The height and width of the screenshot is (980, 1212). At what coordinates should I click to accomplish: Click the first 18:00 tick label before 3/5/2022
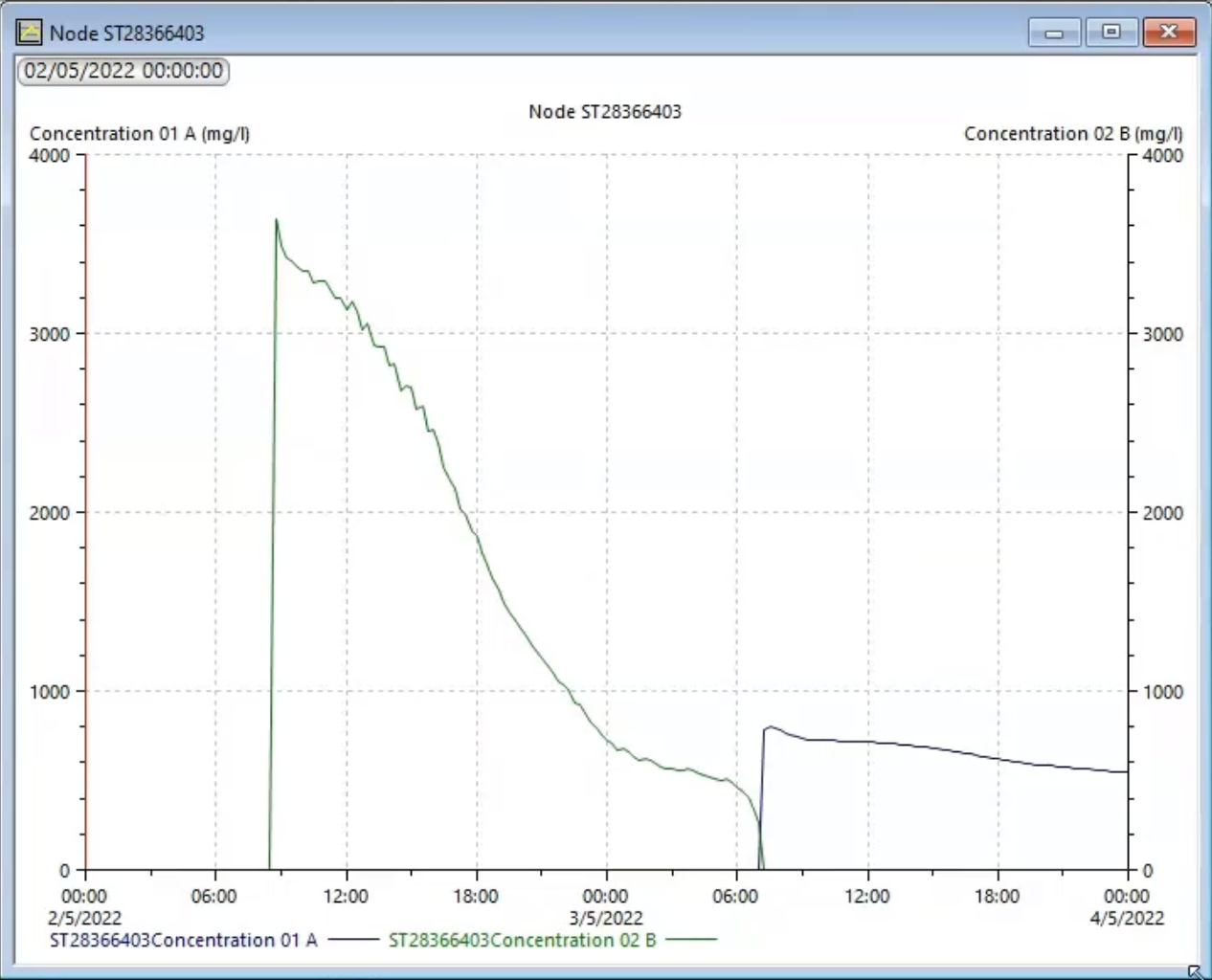476,896
